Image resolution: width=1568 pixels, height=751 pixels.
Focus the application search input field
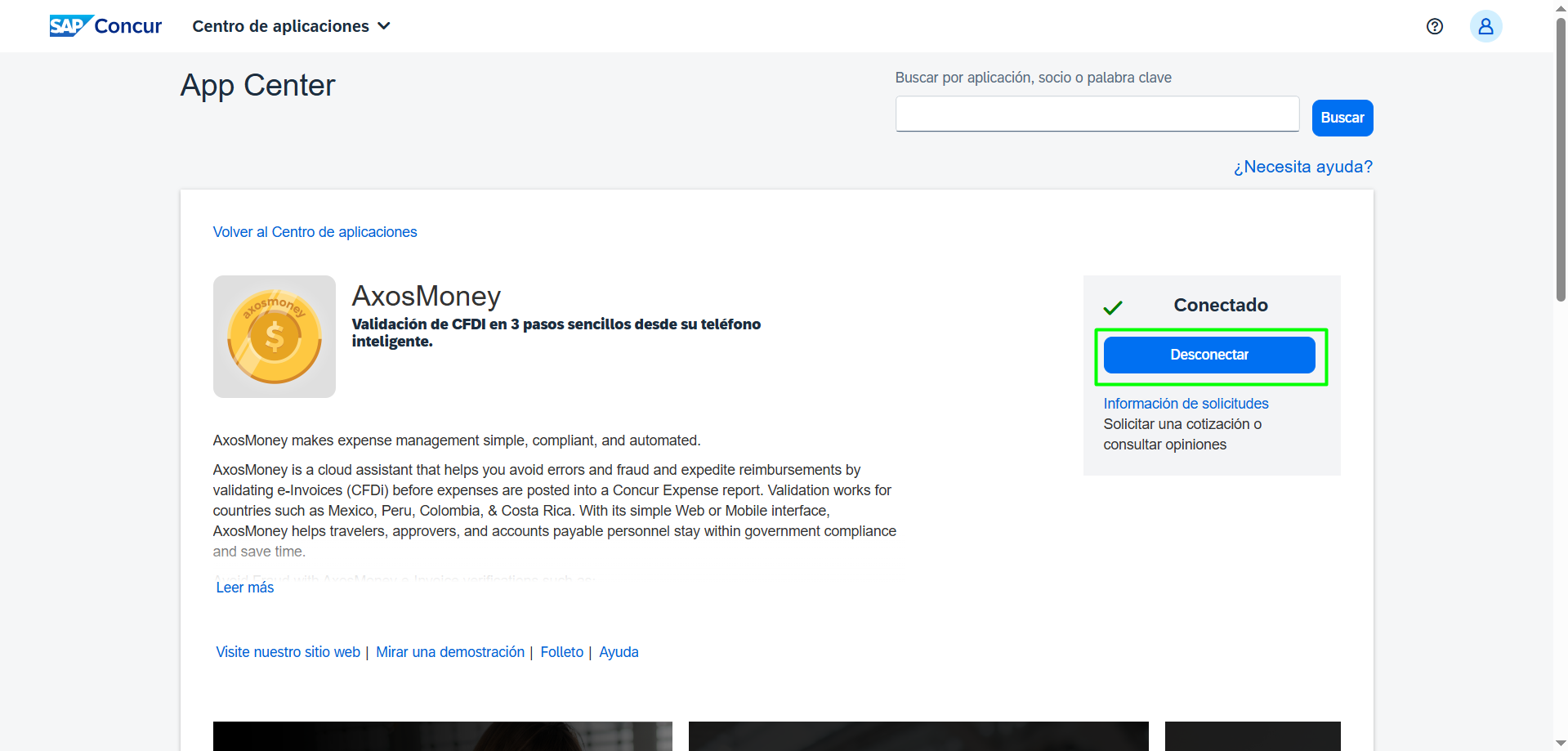1097,114
